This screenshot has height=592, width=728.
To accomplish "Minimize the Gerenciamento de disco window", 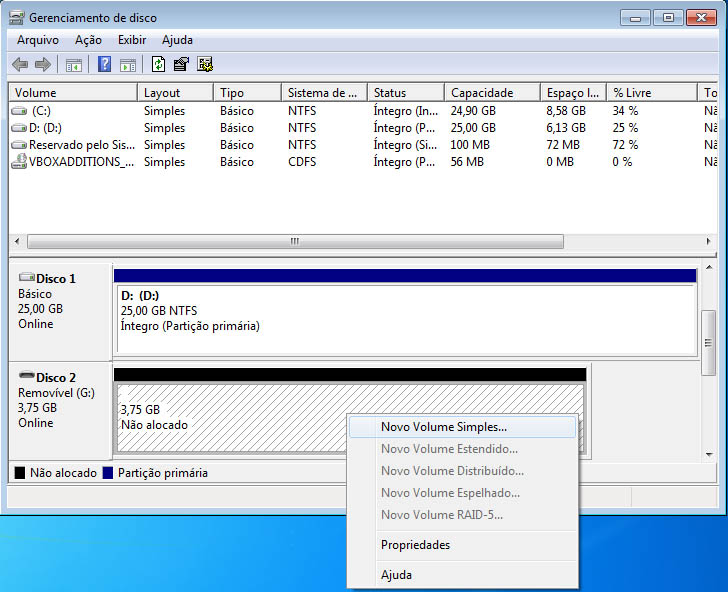I will (x=635, y=18).
